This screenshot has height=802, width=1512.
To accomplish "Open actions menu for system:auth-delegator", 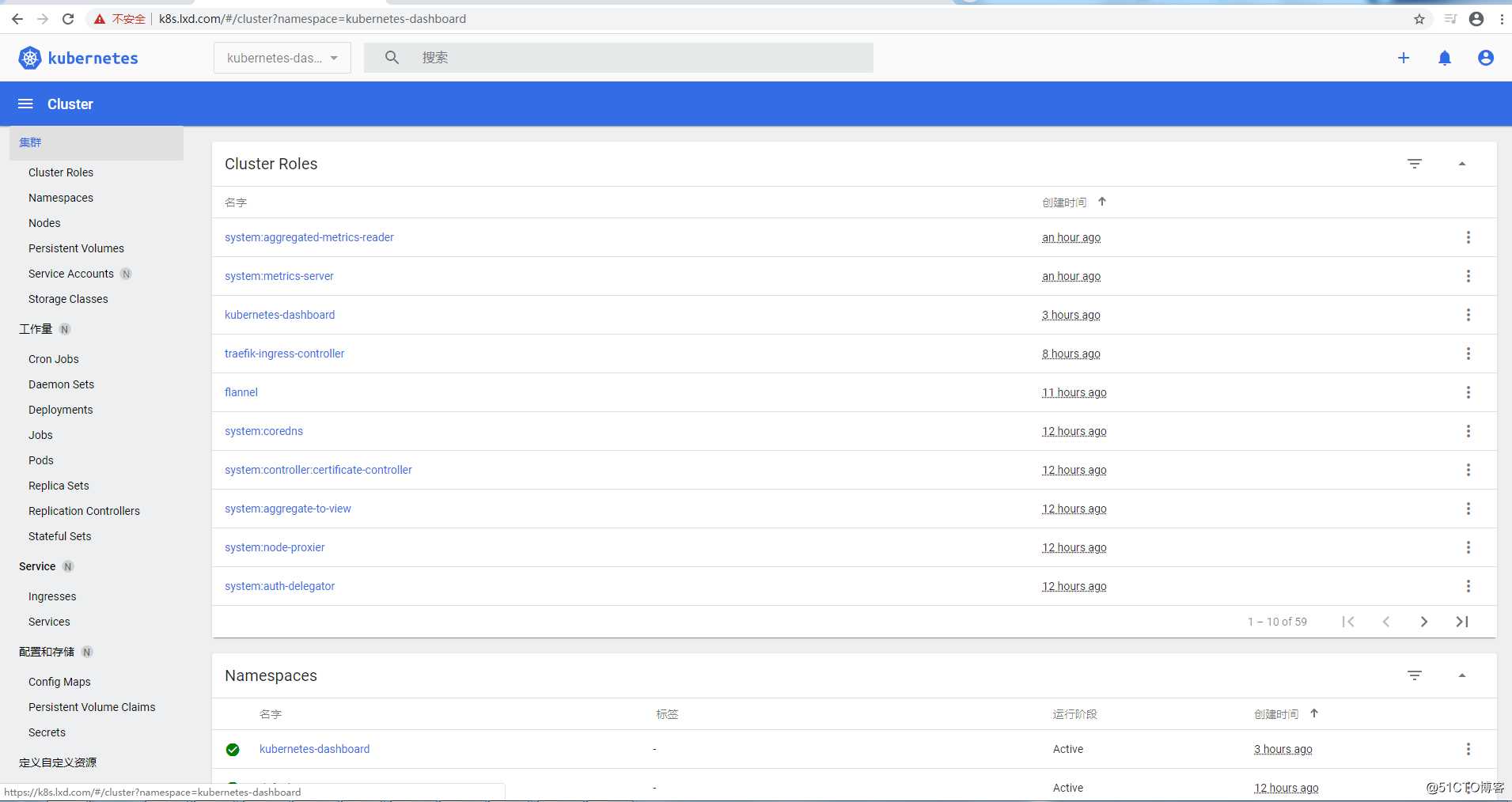I will pos(1468,586).
